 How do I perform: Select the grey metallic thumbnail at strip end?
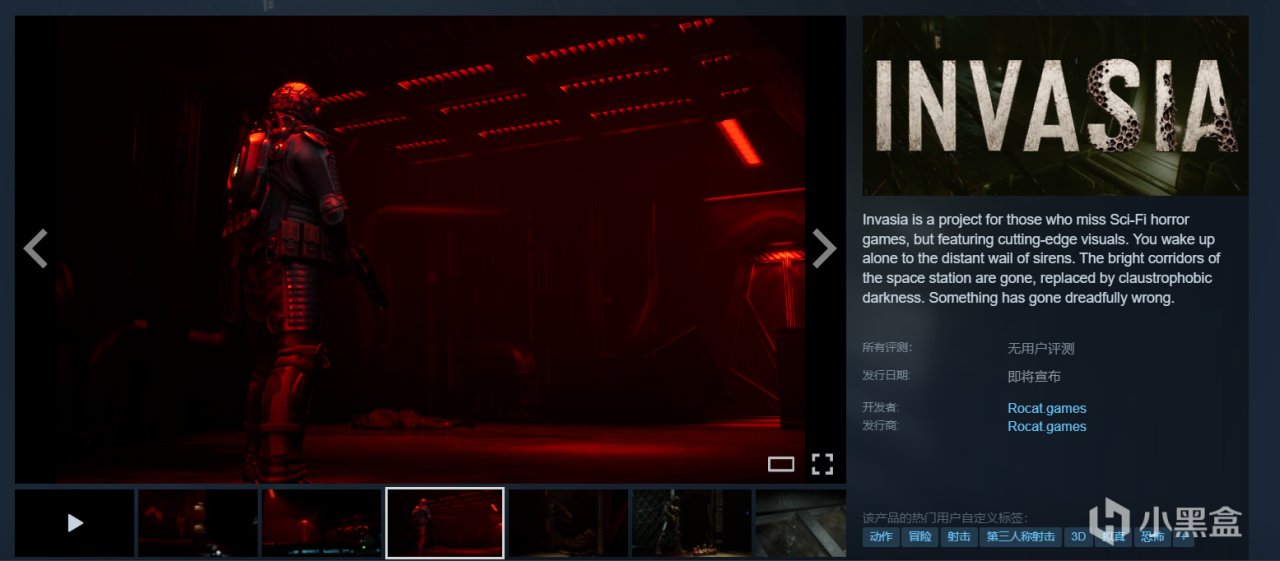point(800,522)
